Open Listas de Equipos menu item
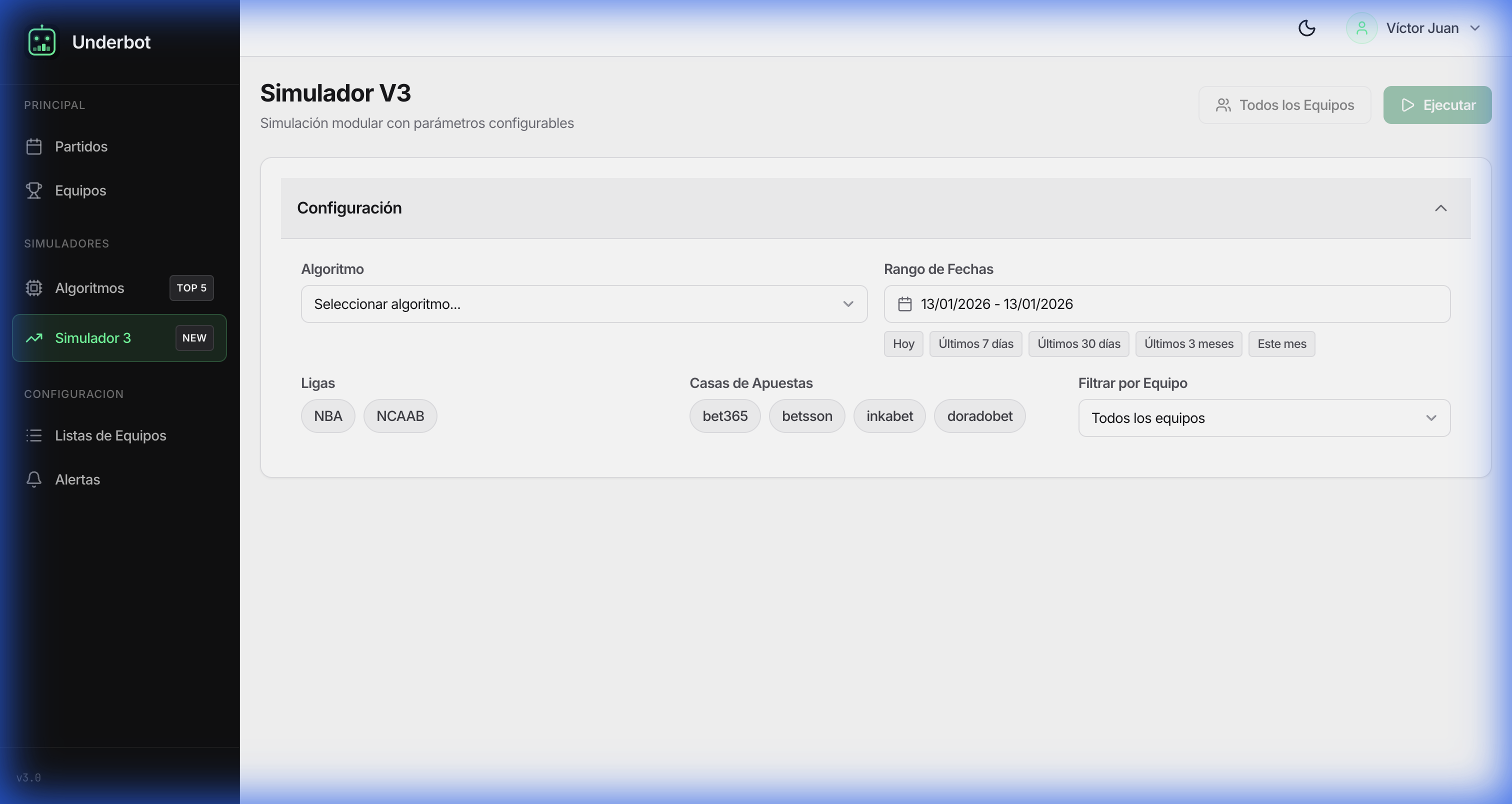This screenshot has height=804, width=1512. pyautogui.click(x=110, y=435)
